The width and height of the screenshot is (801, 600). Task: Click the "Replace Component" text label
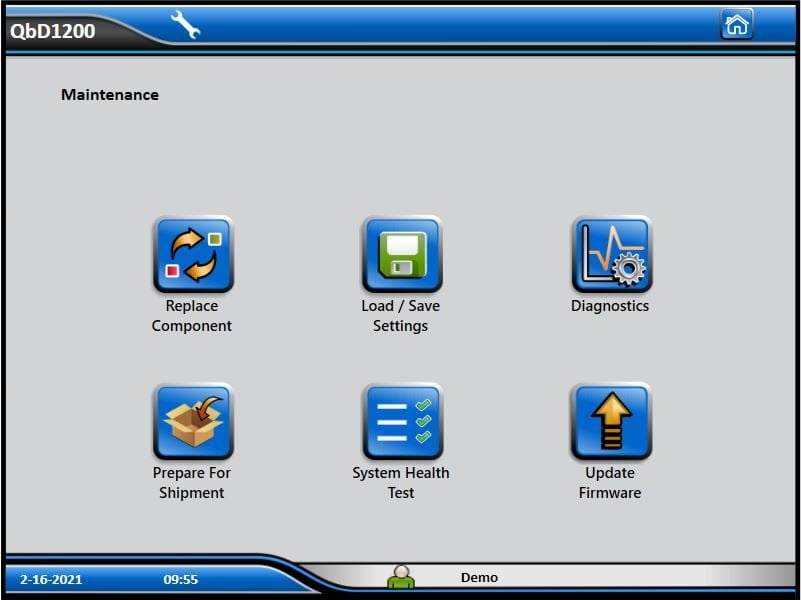pos(192,316)
